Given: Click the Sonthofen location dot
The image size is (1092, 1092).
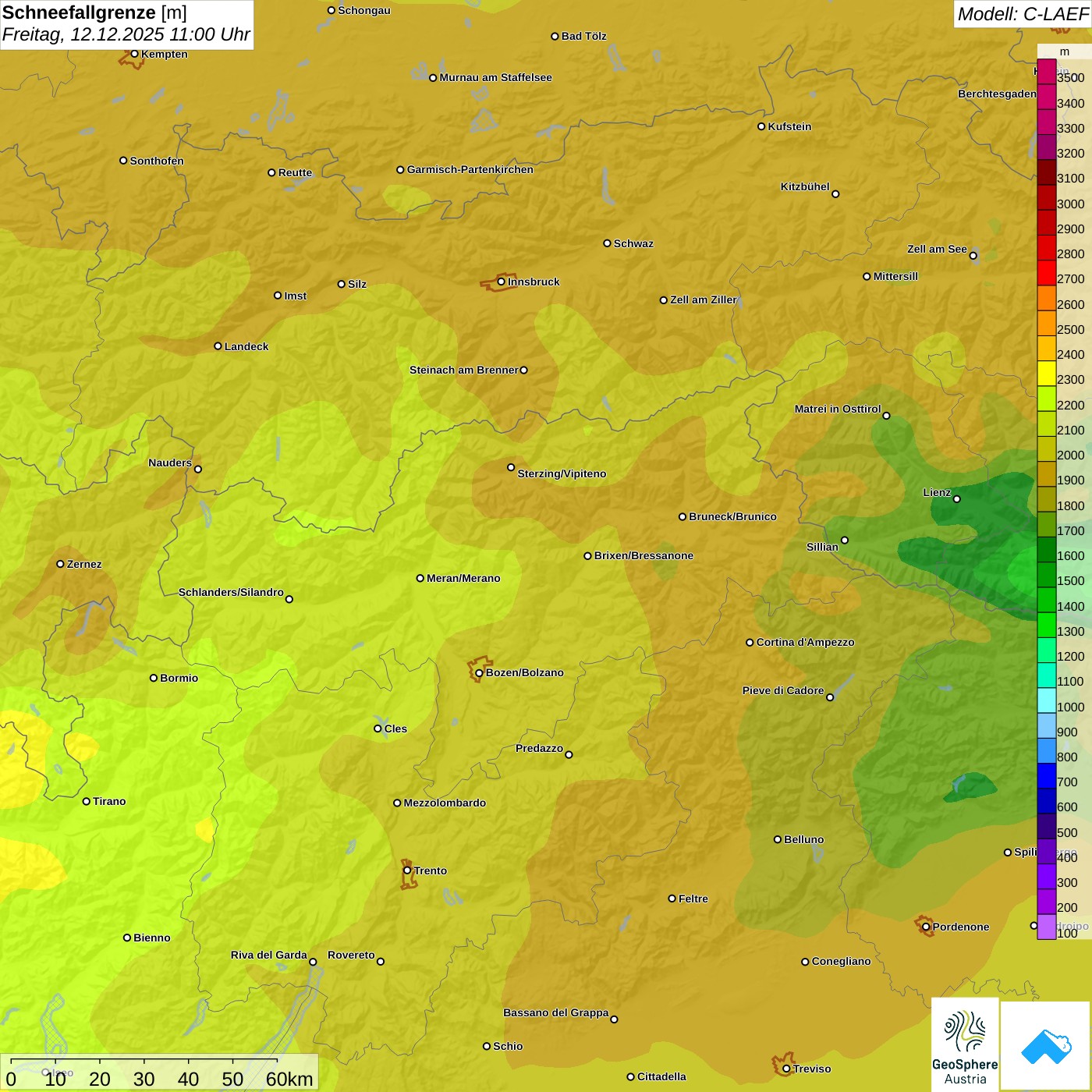Looking at the screenshot, I should coord(123,161).
